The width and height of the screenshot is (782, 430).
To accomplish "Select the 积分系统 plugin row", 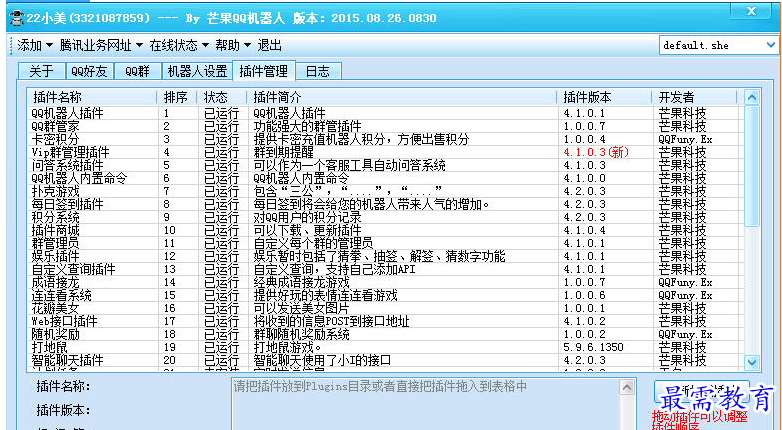I will pos(383,217).
